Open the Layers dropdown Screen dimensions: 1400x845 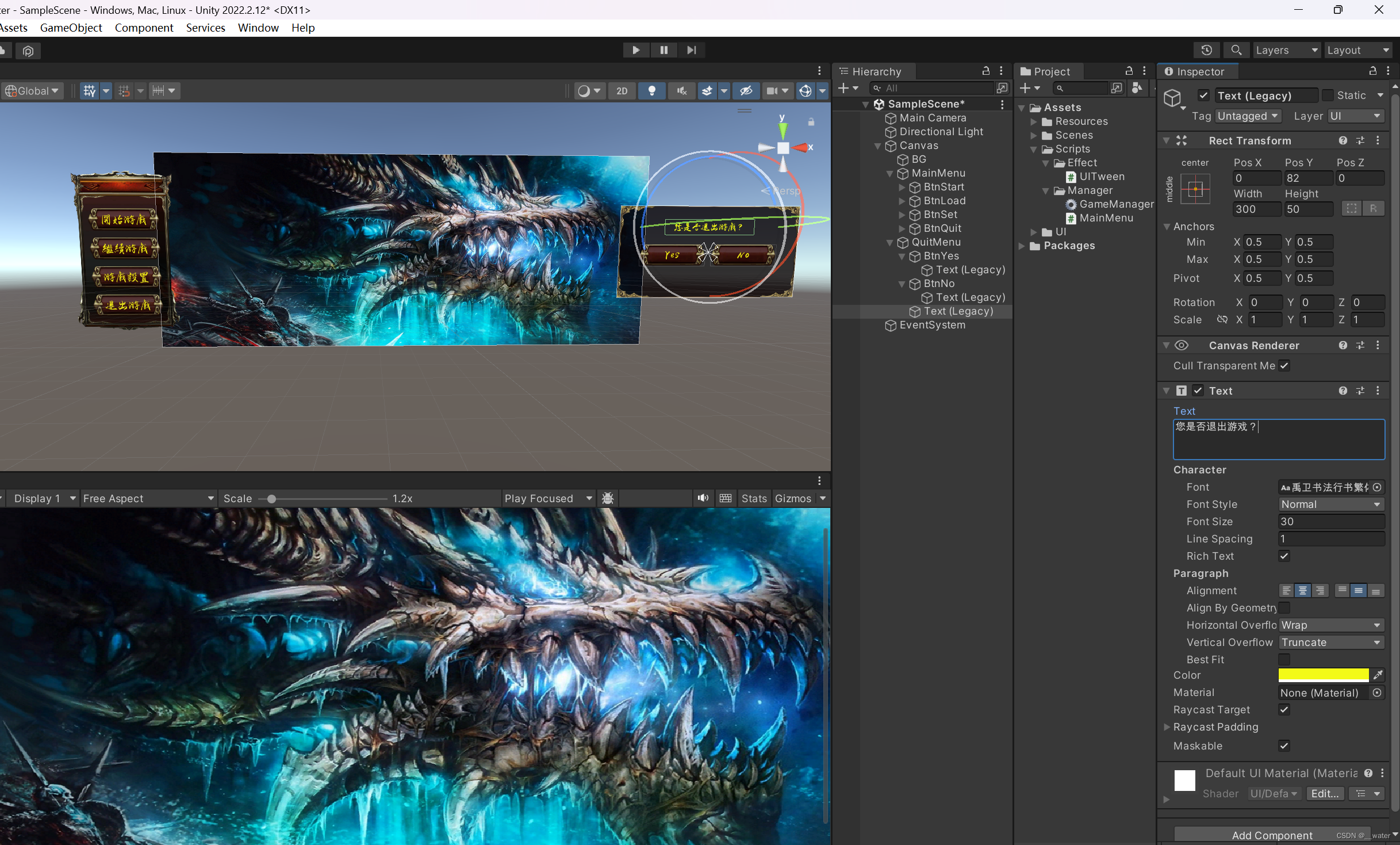(x=1287, y=50)
